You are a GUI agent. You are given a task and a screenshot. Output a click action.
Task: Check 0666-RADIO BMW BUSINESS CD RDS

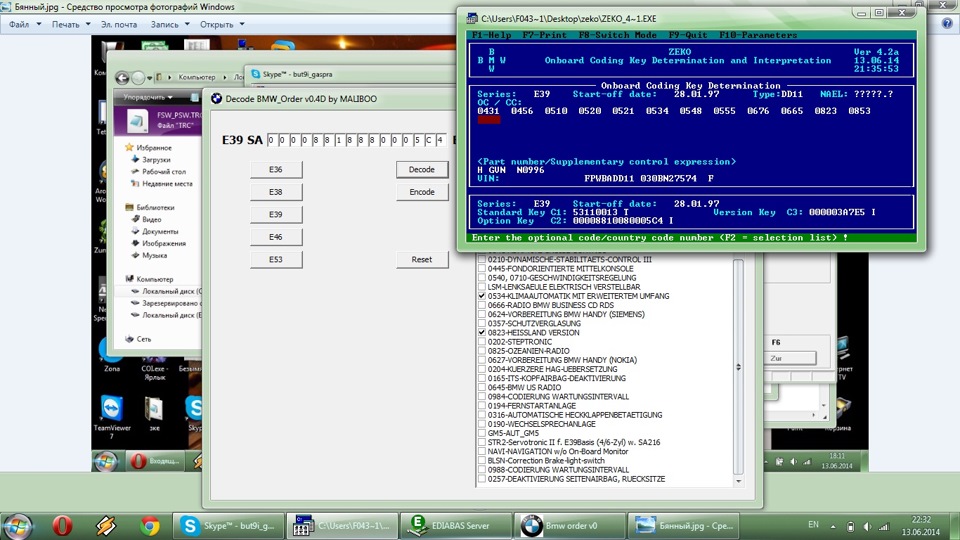pos(482,305)
